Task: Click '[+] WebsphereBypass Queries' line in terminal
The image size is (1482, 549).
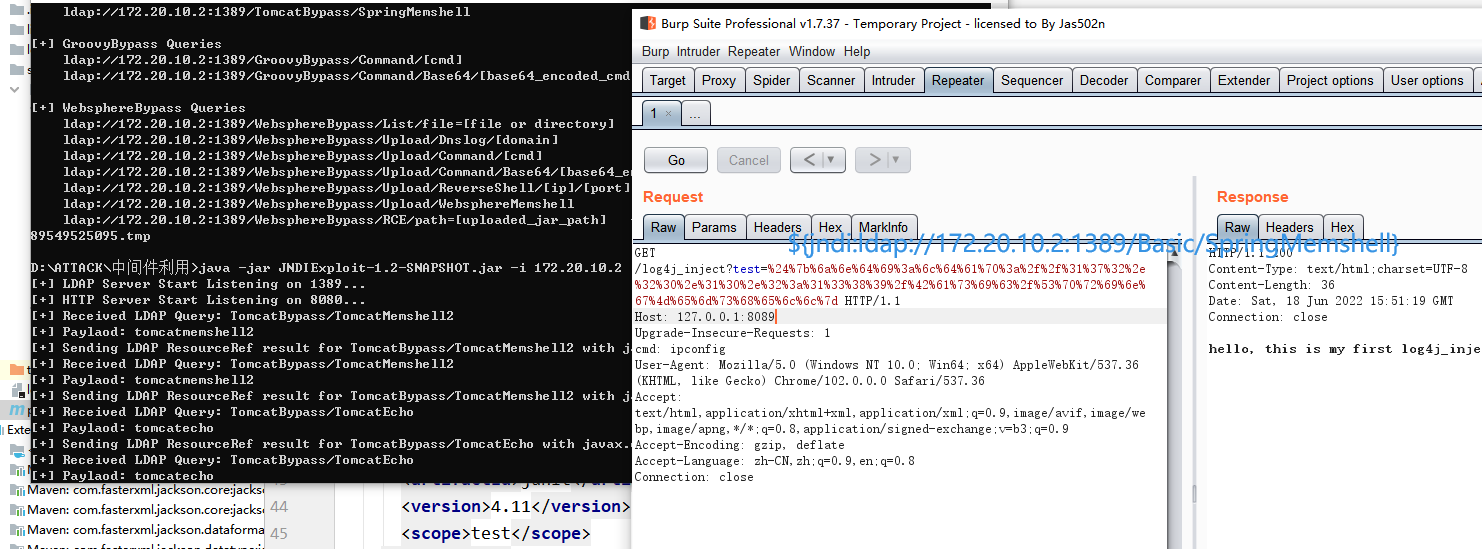Action: [138, 108]
